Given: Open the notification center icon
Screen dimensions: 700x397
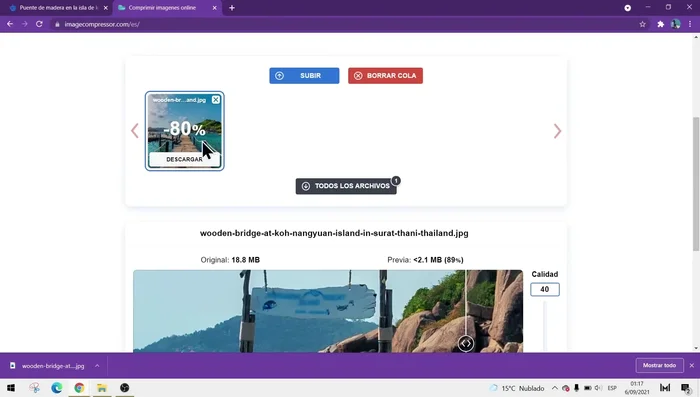Looking at the screenshot, I should pos(685,388).
